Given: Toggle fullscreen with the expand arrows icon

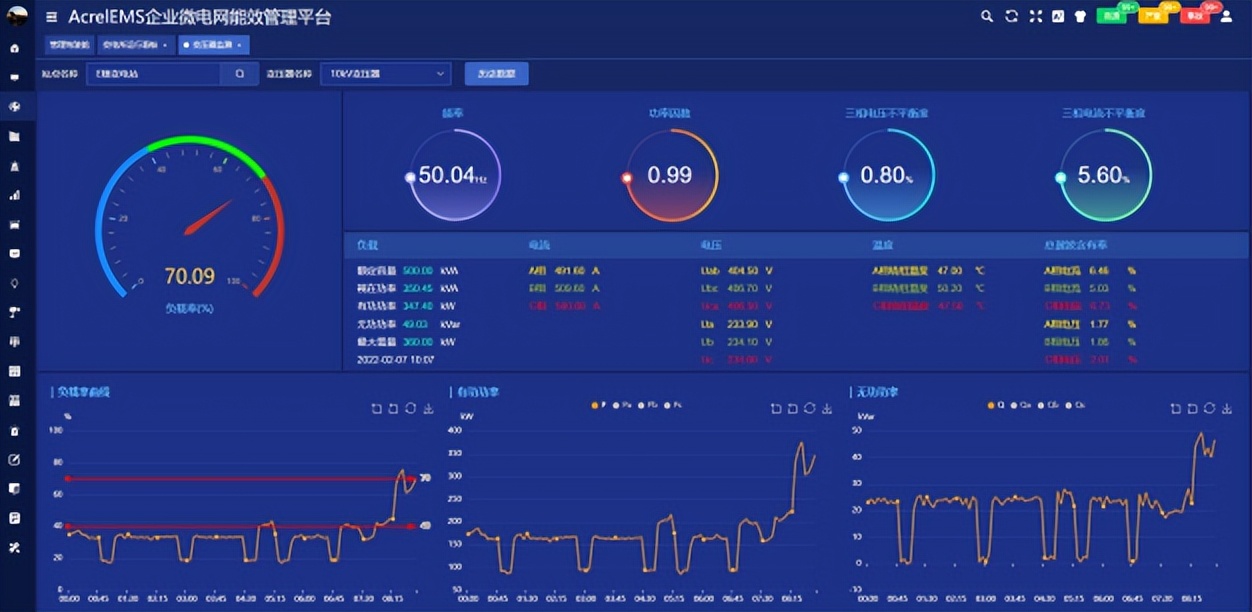Looking at the screenshot, I should click(1035, 16).
